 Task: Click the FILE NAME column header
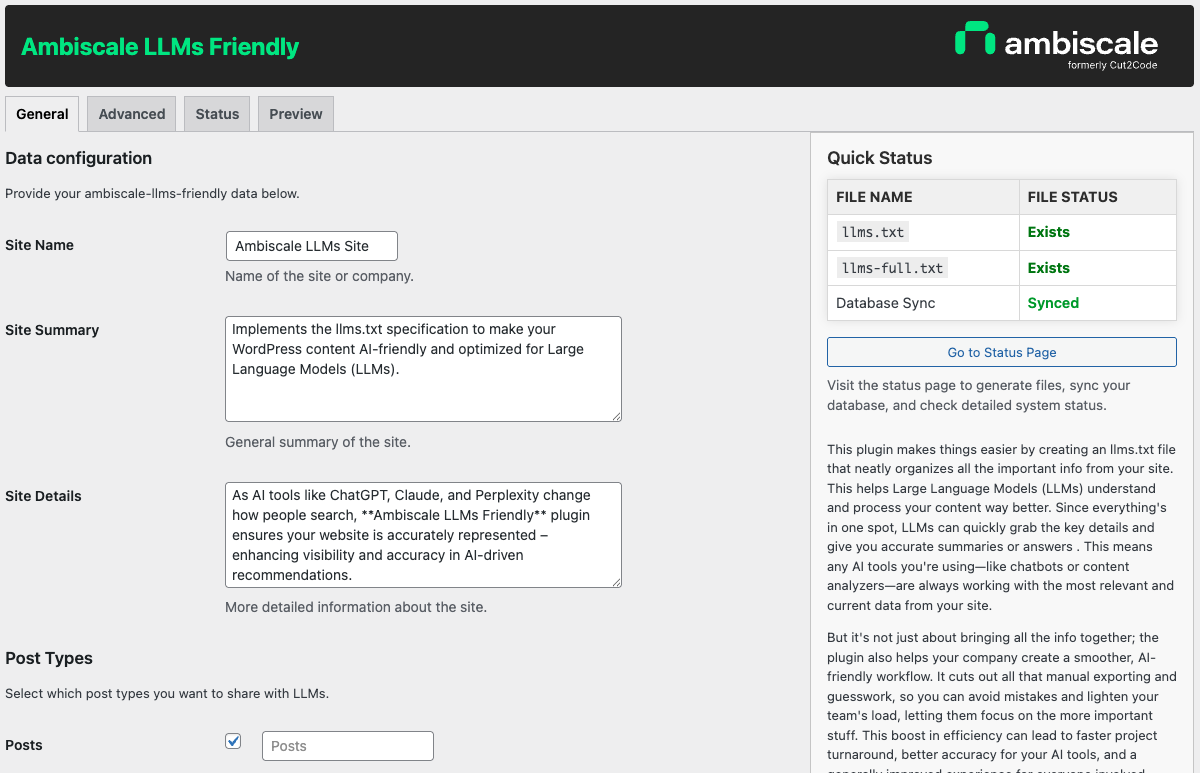[874, 197]
